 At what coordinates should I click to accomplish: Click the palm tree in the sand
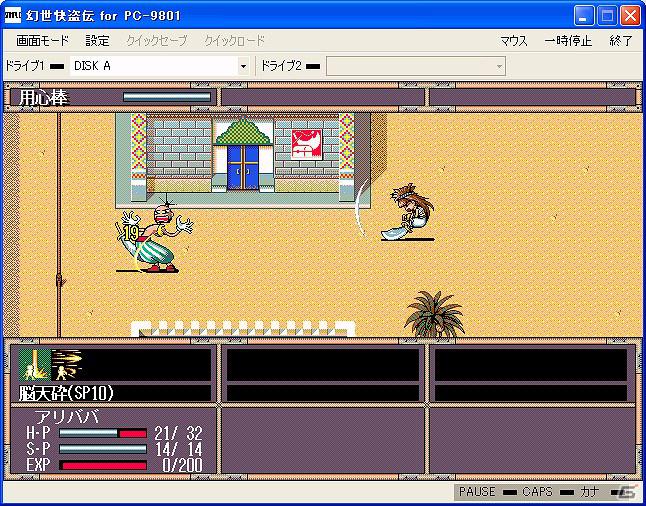point(435,314)
